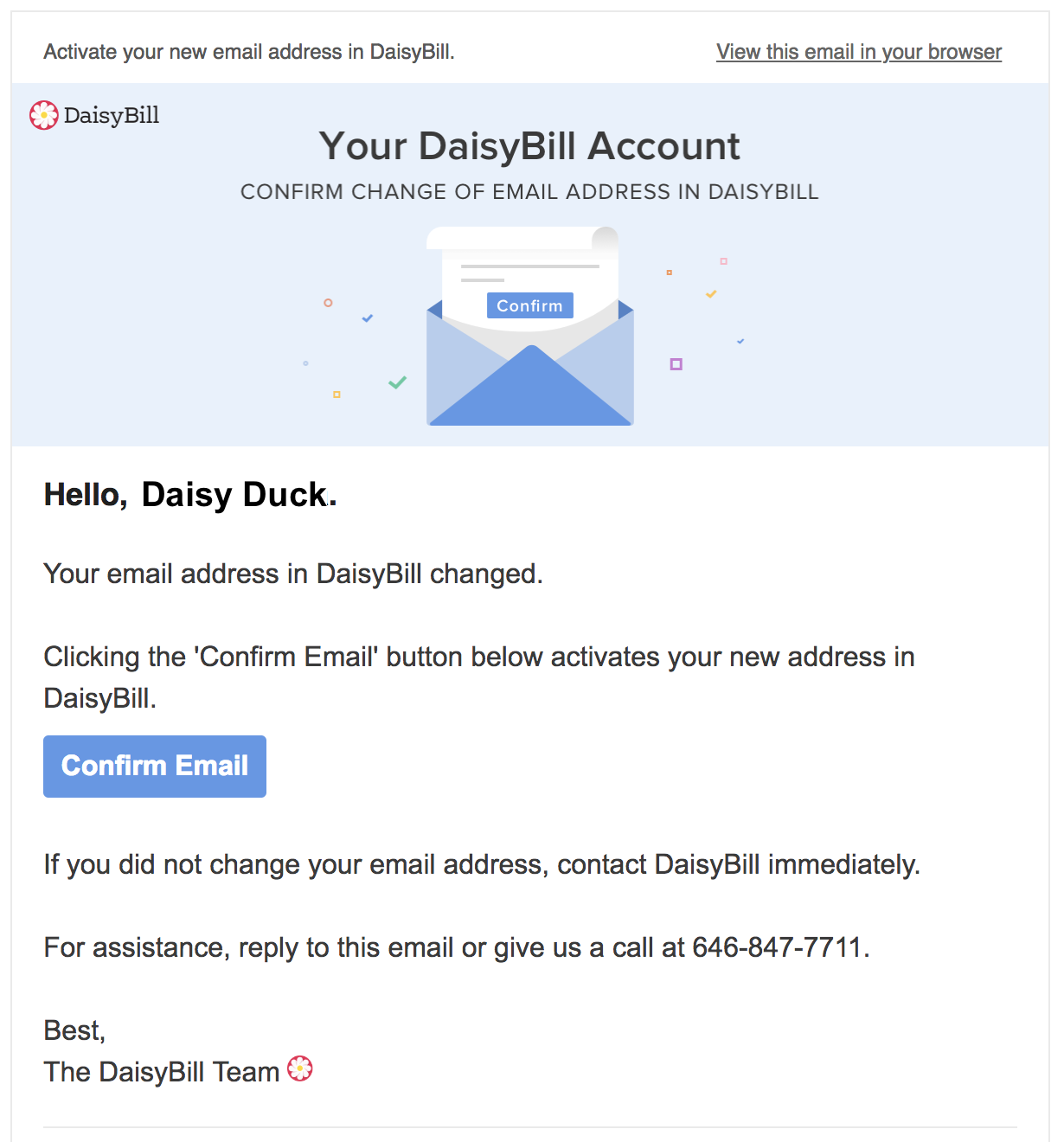Click the phone number 646-847-7711
This screenshot has width=1064, height=1142.
[x=778, y=947]
